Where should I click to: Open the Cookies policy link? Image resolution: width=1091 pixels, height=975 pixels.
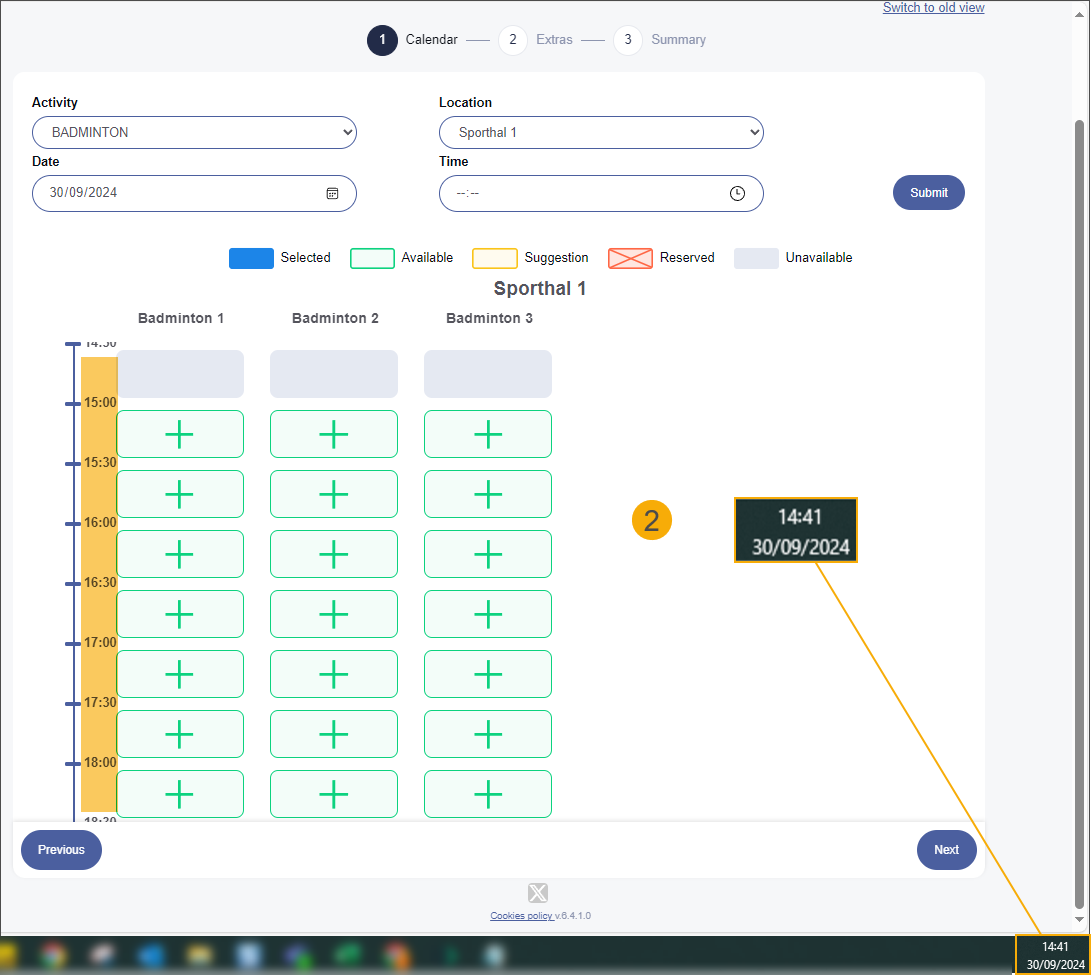coord(520,916)
